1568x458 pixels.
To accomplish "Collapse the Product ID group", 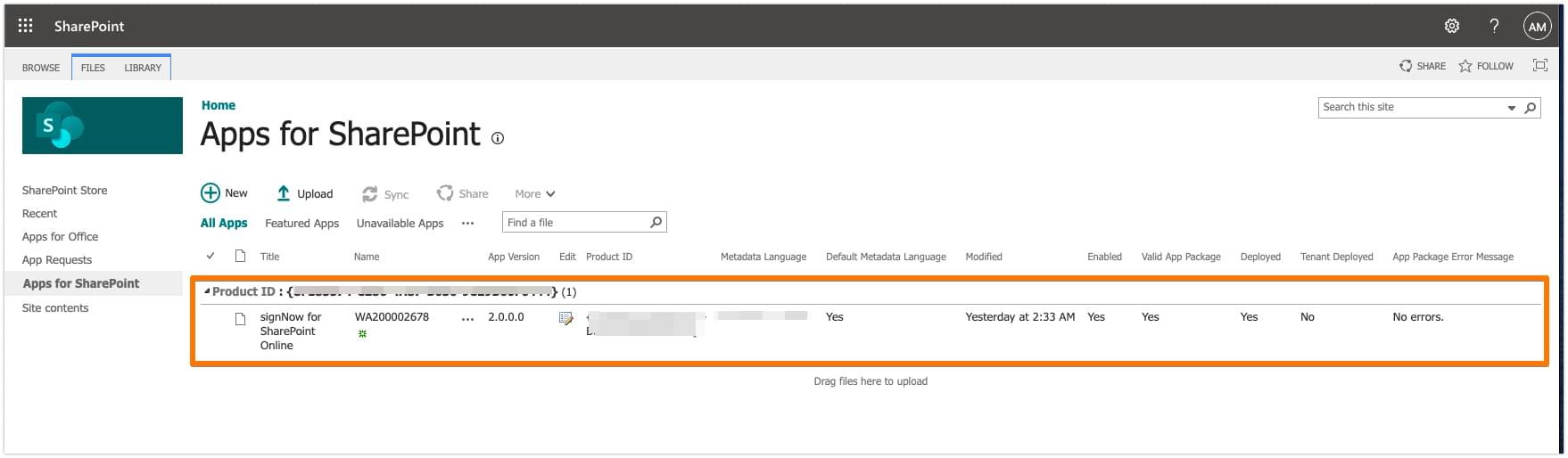I will (208, 291).
